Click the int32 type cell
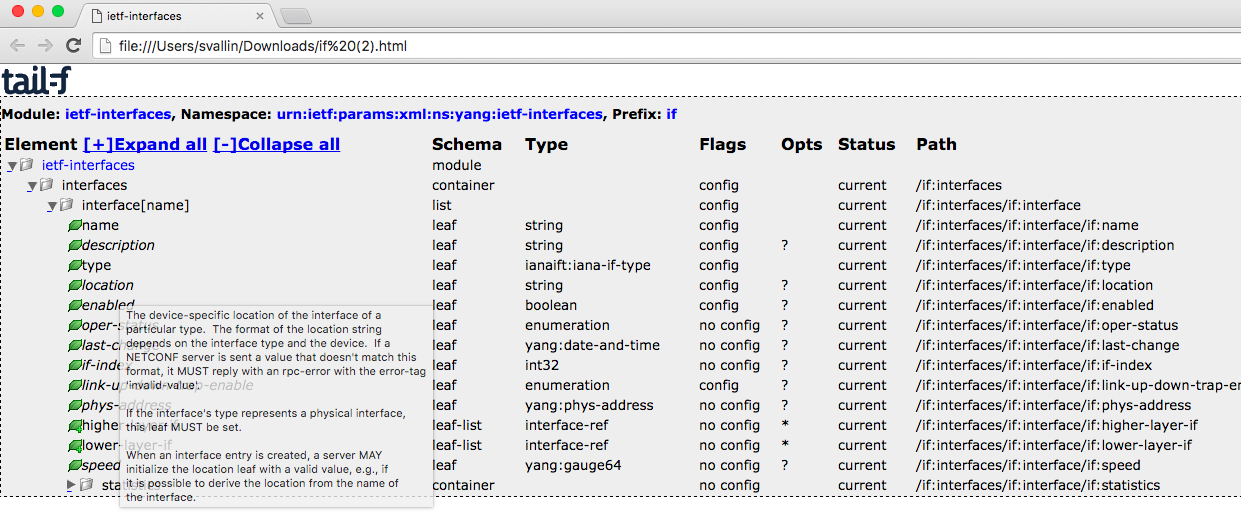1241x516 pixels. tap(542, 365)
